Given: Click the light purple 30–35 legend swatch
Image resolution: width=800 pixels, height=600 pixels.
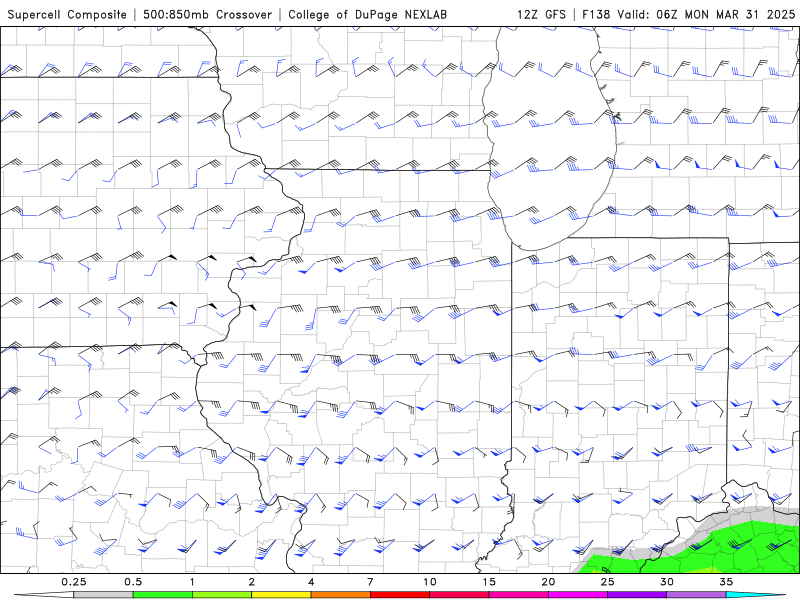Looking at the screenshot, I should pos(696,595).
